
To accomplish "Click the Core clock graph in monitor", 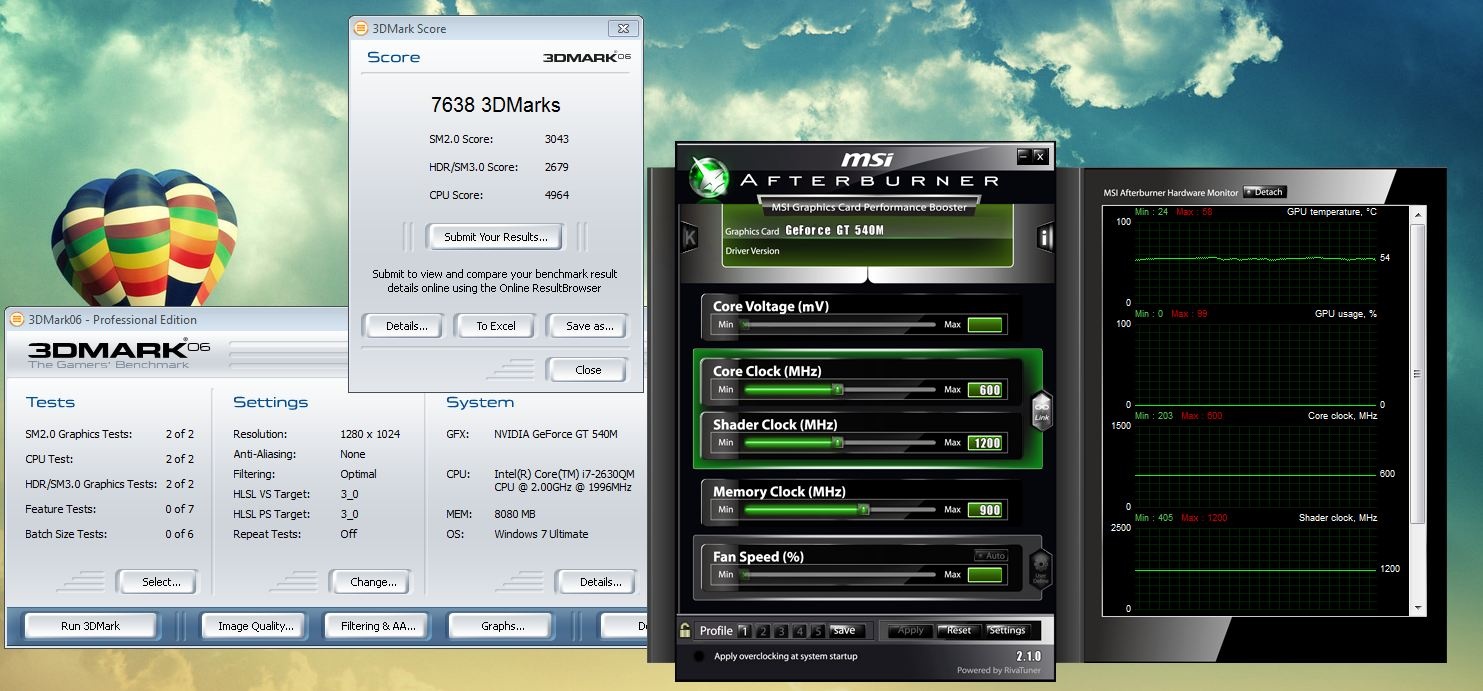I will [x=1255, y=466].
